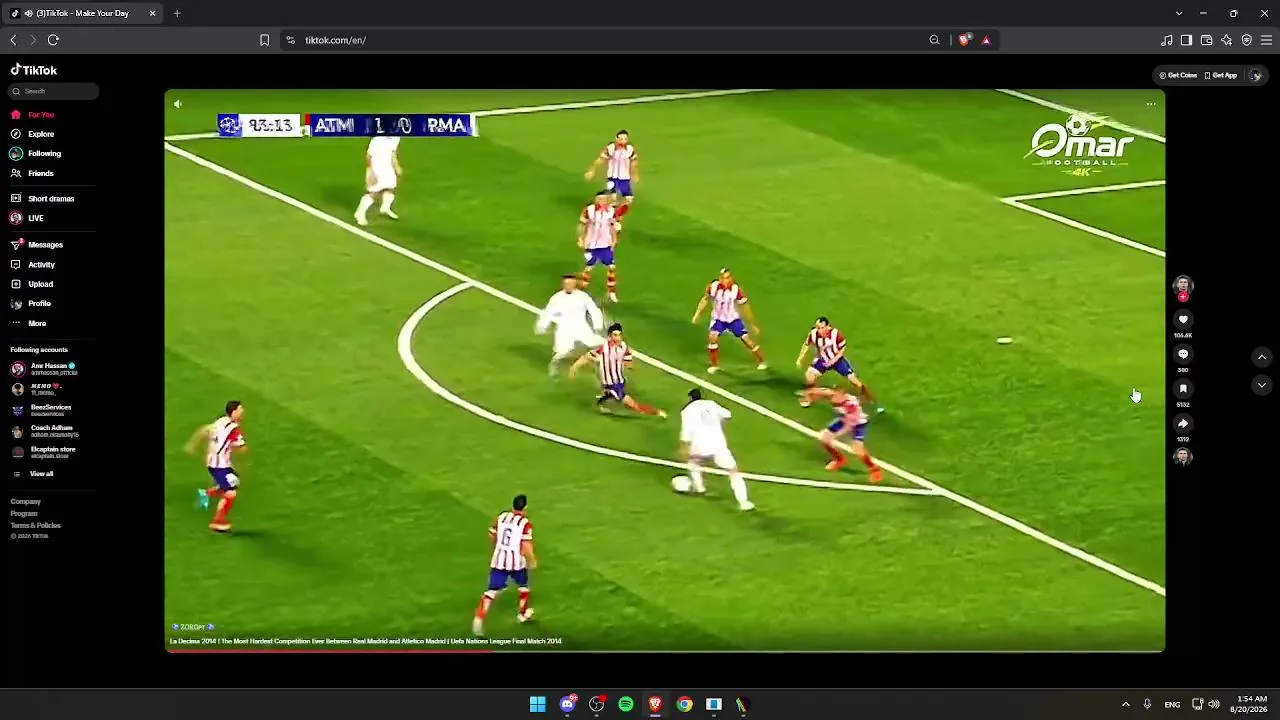This screenshot has width=1280, height=720.
Task: Open the Brave Shields lion icon
Action: [964, 40]
